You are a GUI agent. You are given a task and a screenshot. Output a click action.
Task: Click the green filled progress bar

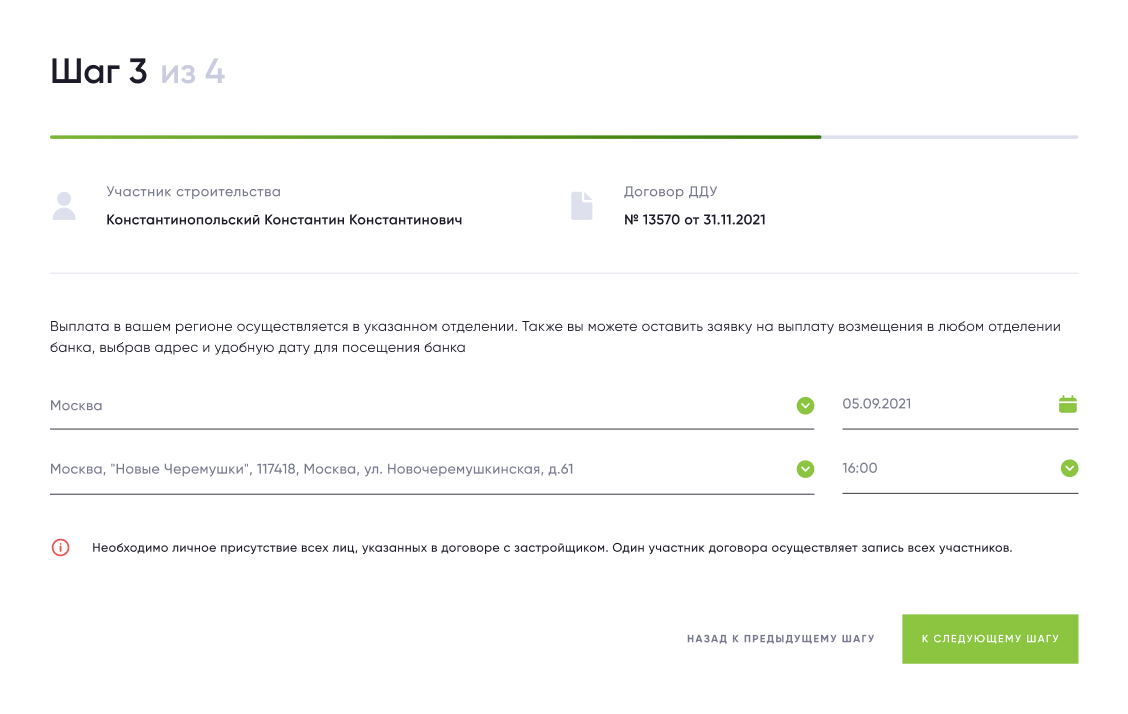pyautogui.click(x=435, y=137)
